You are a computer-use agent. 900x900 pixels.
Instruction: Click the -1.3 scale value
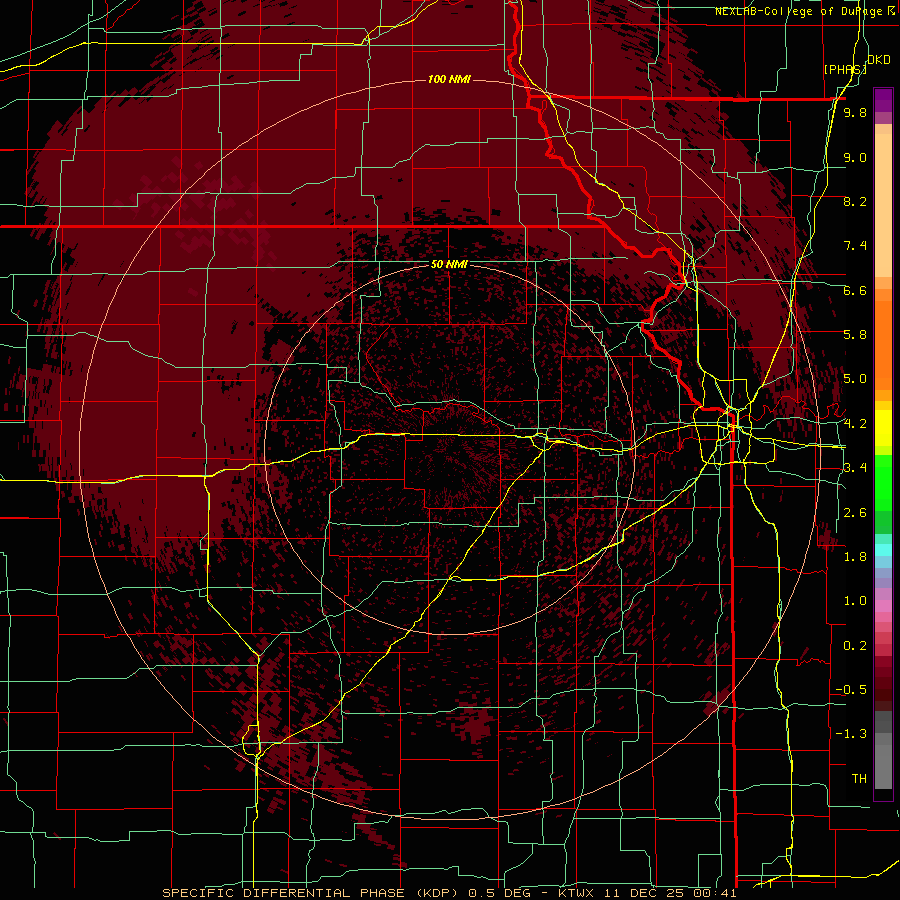pos(851,734)
